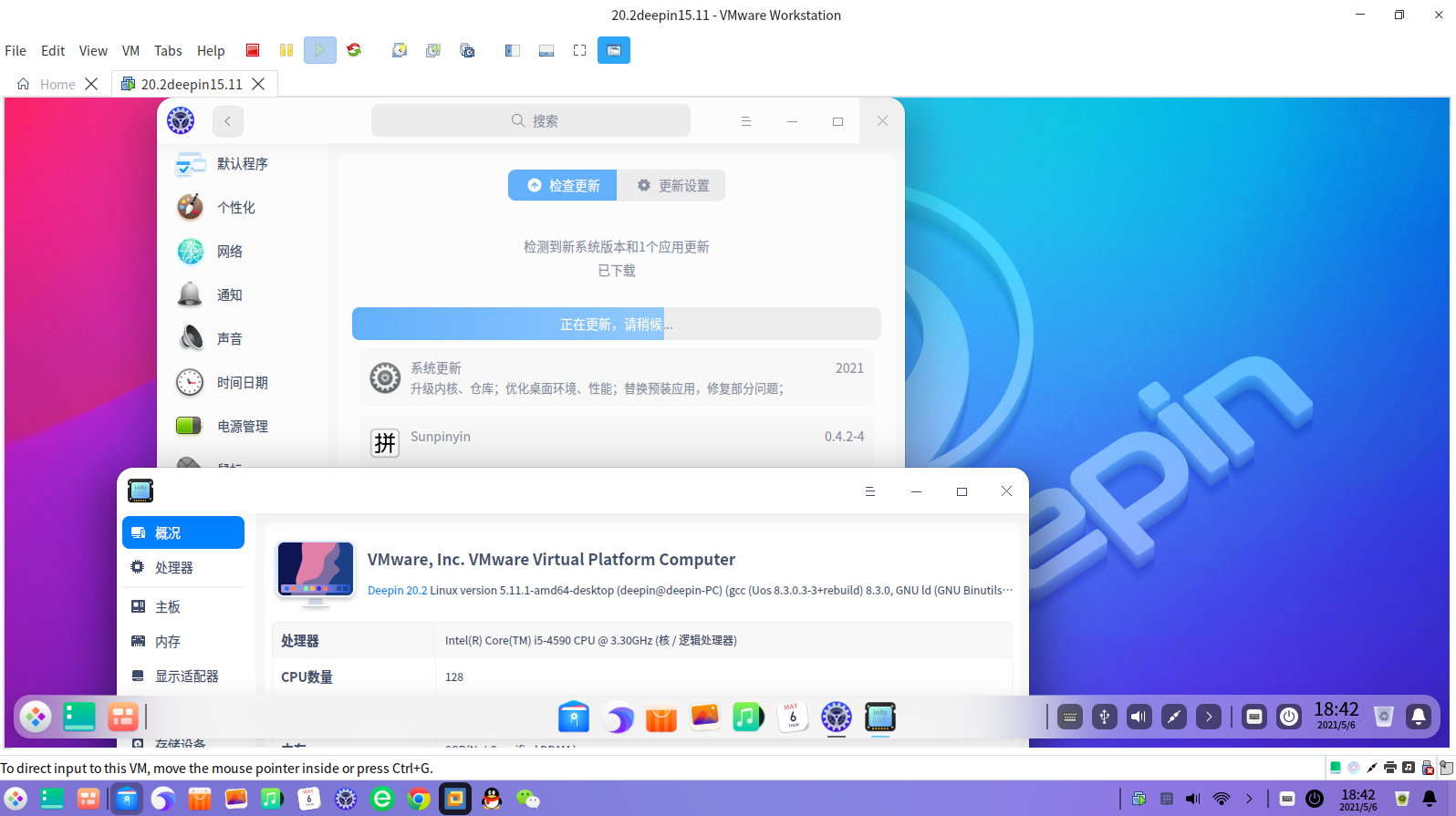This screenshot has width=1456, height=816.
Task: Click the Device Manager icon in VM dock
Action: pyautogui.click(x=880, y=718)
